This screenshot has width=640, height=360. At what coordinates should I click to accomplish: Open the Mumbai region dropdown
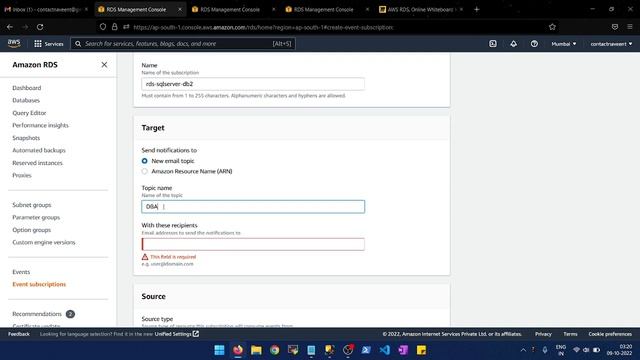coord(564,44)
